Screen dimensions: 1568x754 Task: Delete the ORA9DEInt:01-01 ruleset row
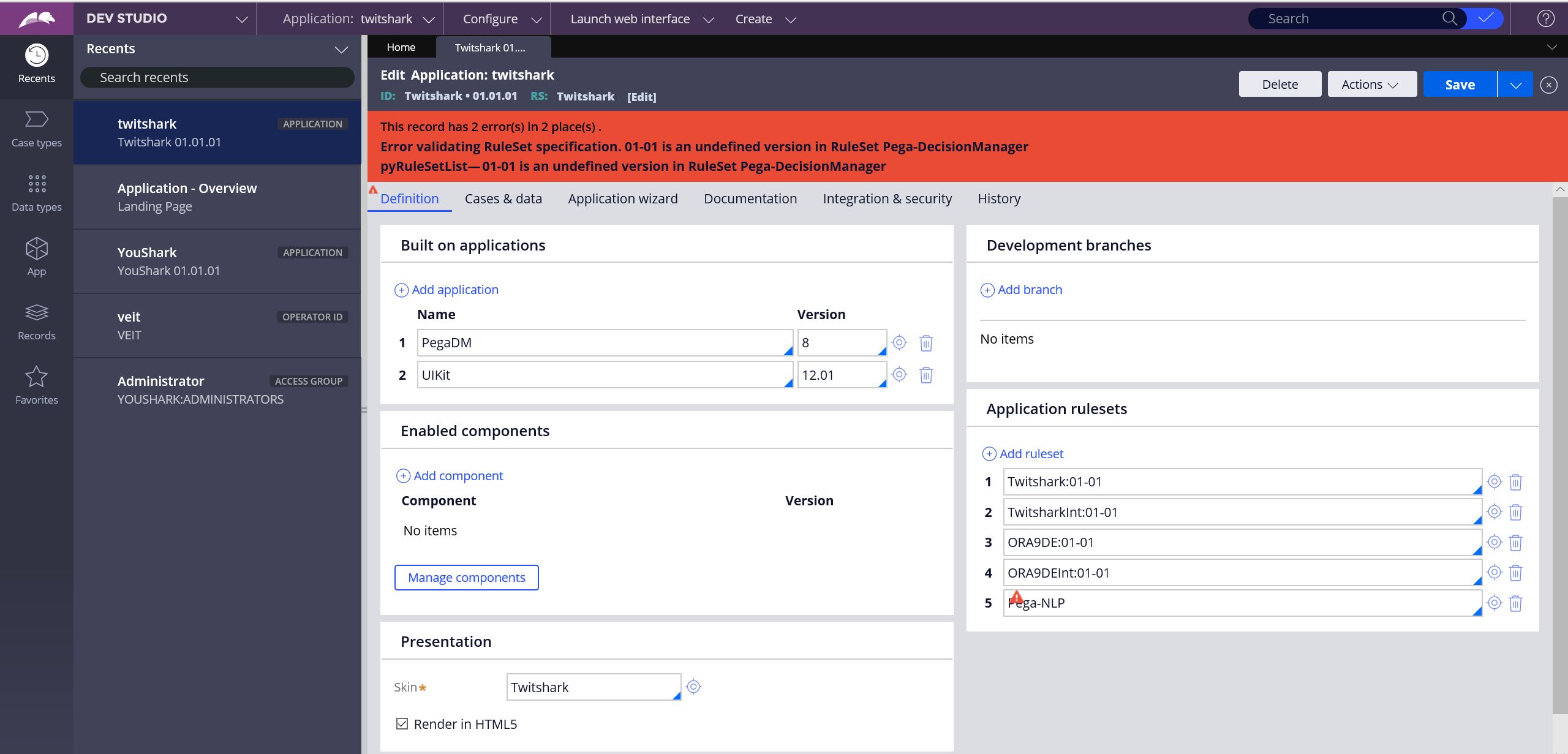[1515, 573]
